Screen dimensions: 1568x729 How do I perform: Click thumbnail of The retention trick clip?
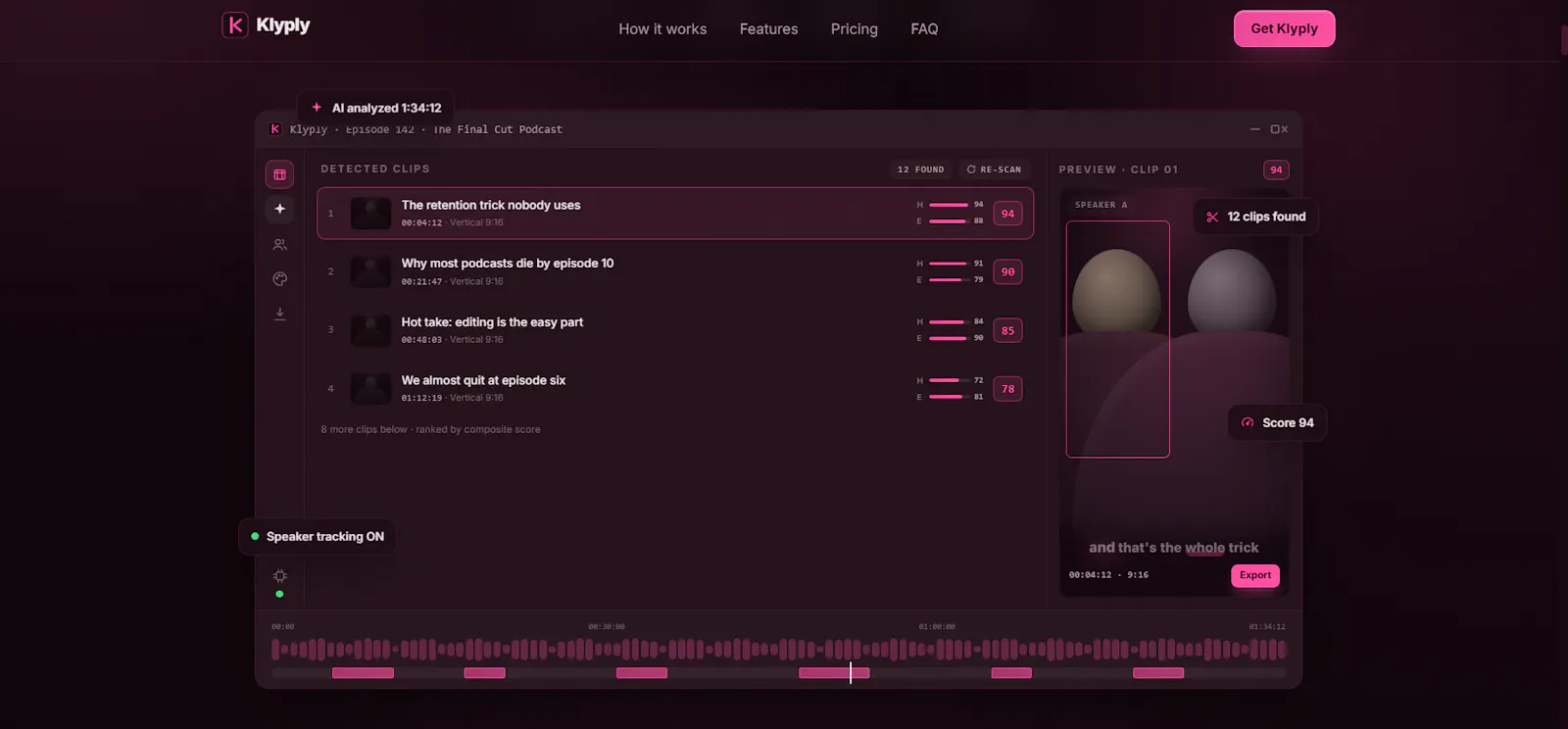click(x=370, y=214)
